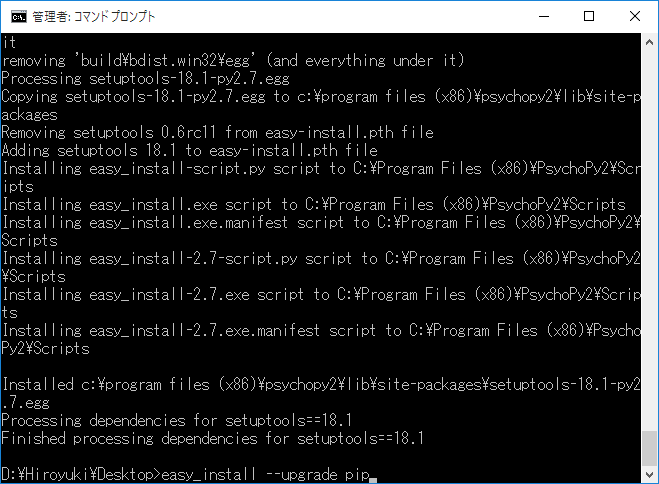Click the scrollbar down arrow
Screen dimensions: 659x484
coord(649,475)
